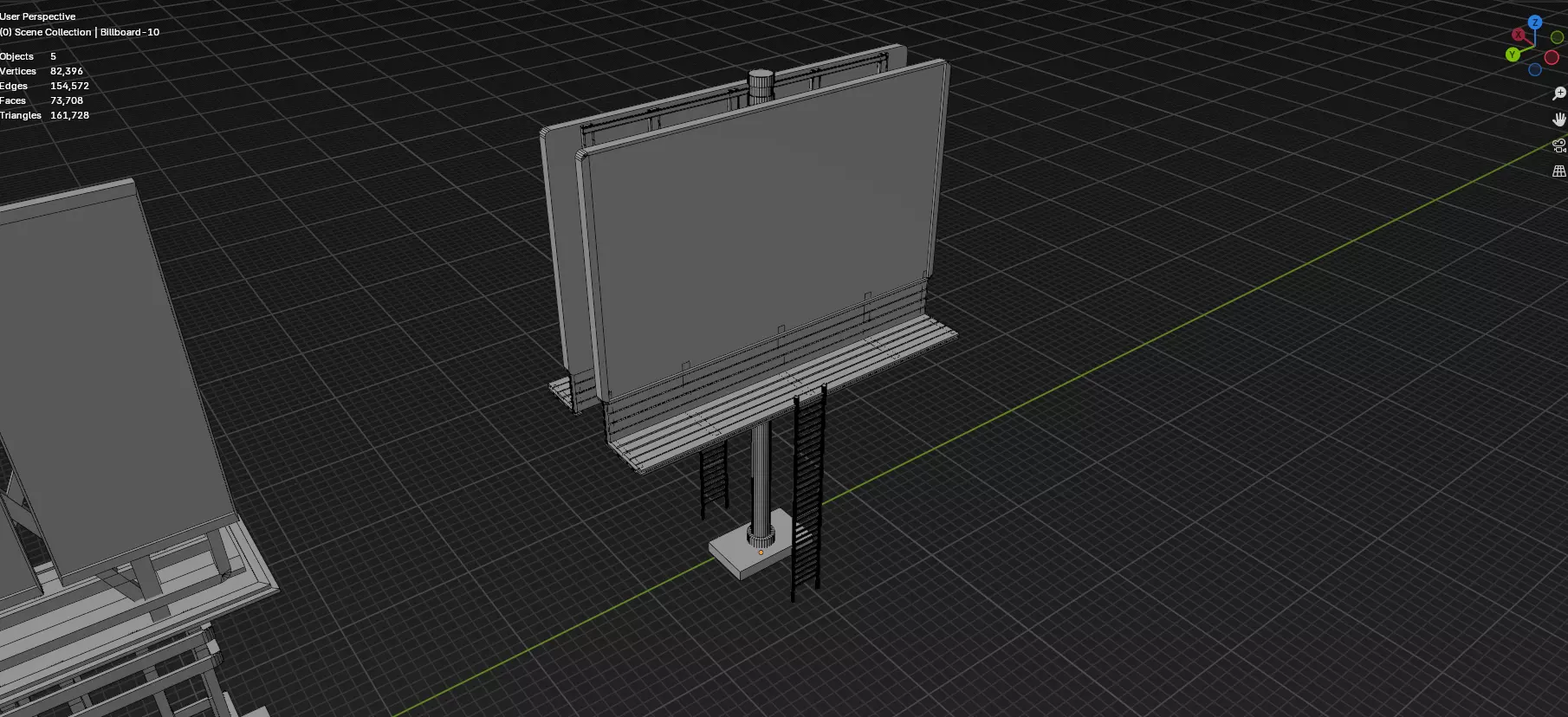1568x717 pixels.
Task: Click the Triangles value '161,728'
Action: (x=69, y=115)
